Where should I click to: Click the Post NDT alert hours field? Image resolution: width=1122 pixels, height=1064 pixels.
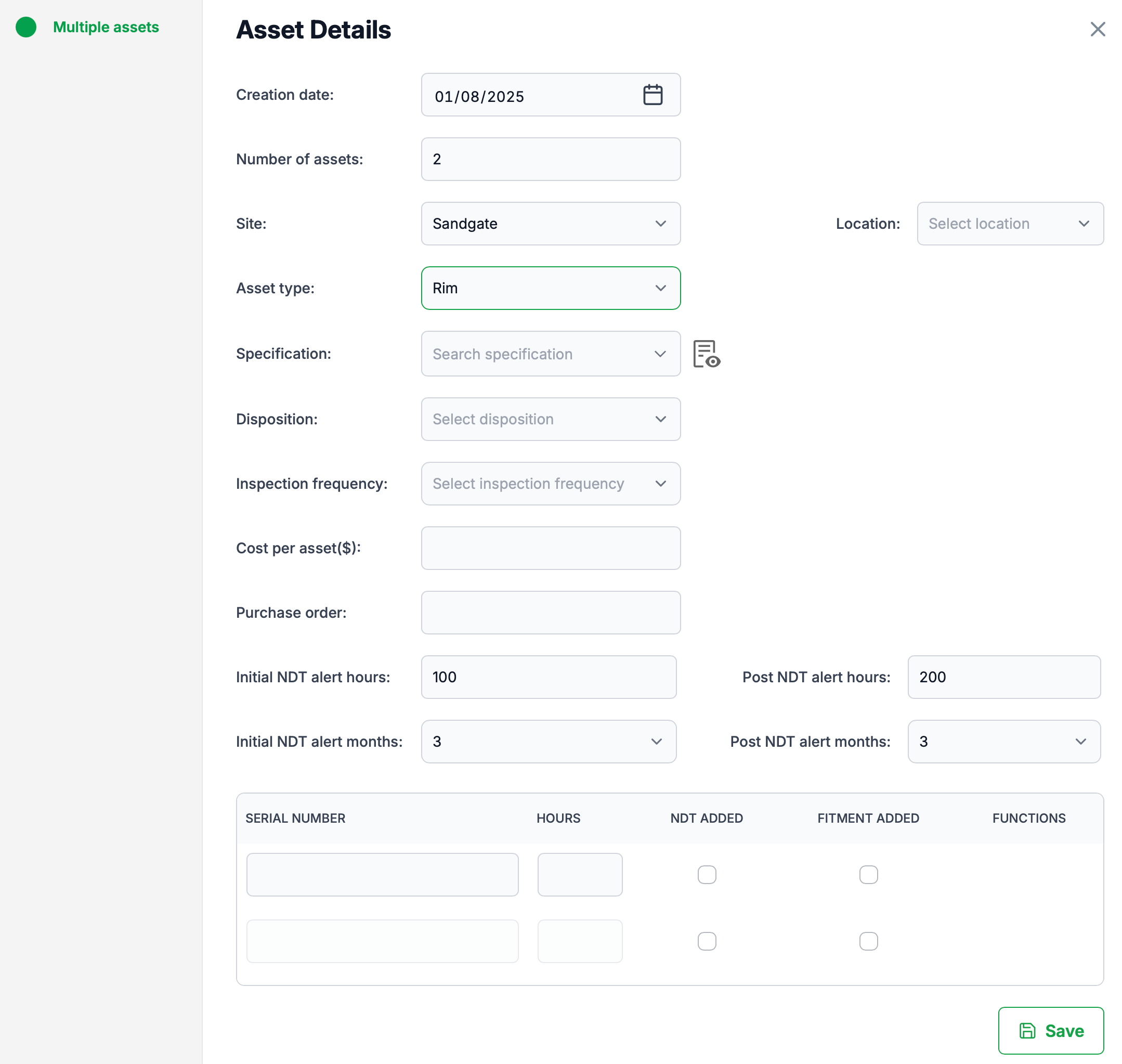[x=1003, y=677]
